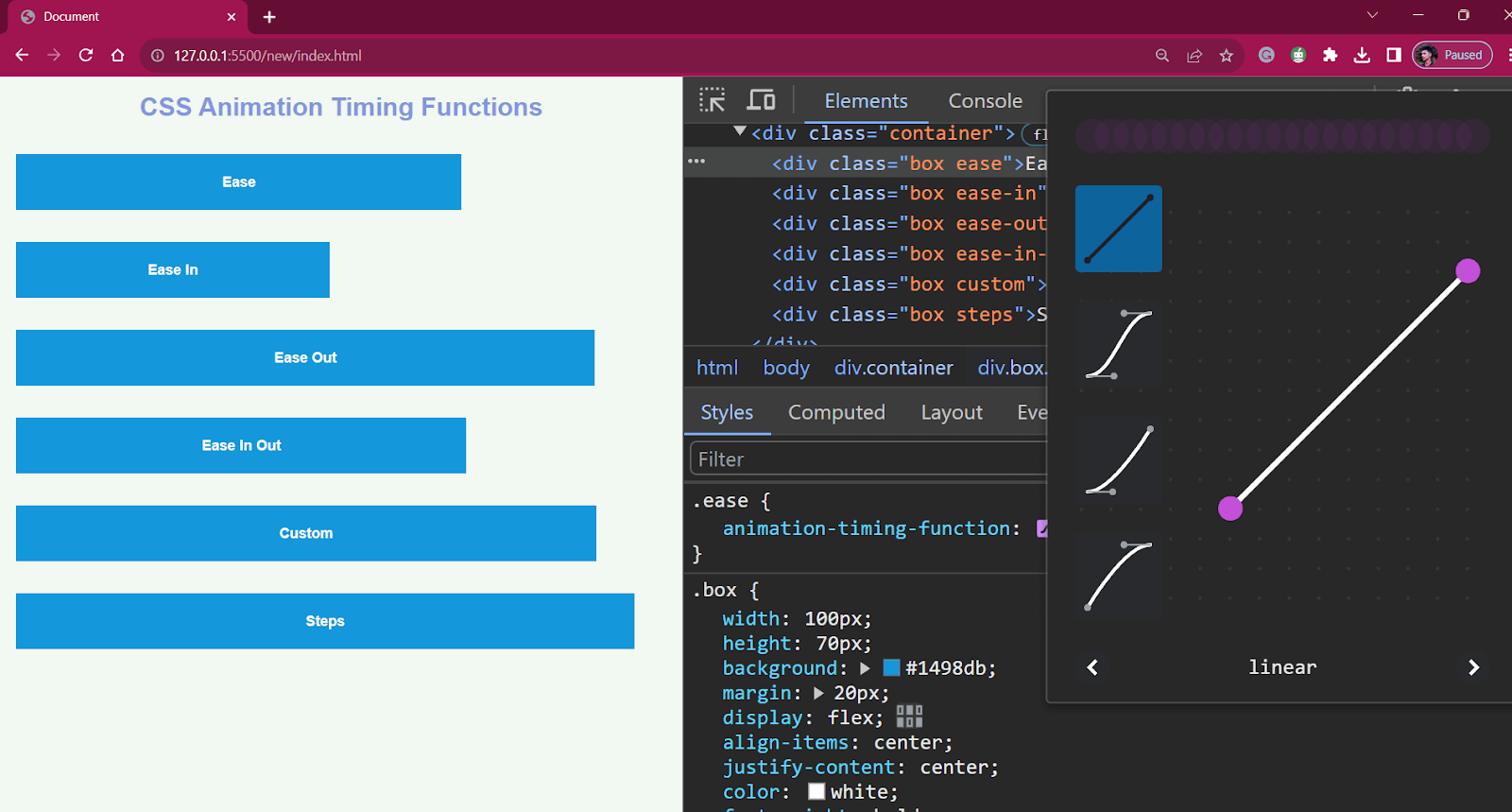The width and height of the screenshot is (1512, 812).
Task: Select the linear curve preset thumbnail
Action: 1119,229
